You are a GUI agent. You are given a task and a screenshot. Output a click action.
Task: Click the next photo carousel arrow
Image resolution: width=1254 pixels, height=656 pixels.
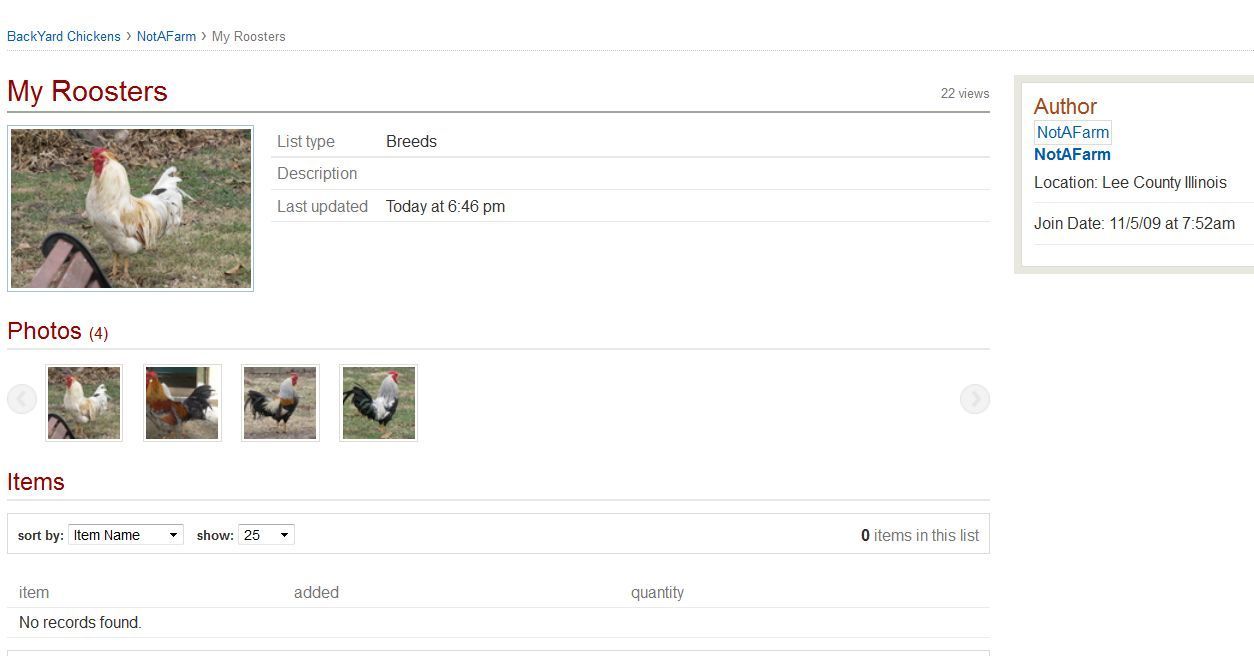(x=975, y=400)
